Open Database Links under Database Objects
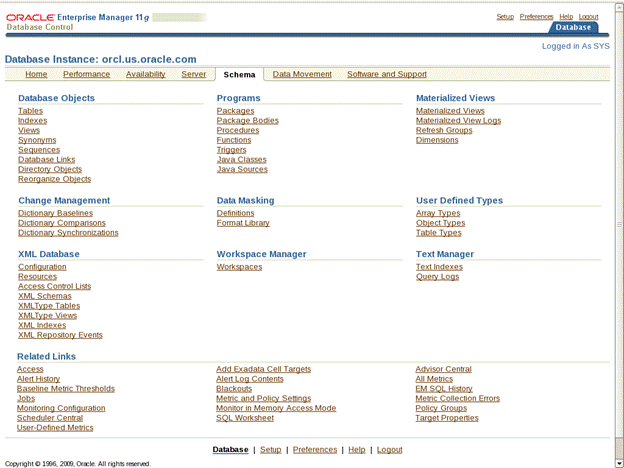Screen dimensions: 624x468 click(x=46, y=160)
